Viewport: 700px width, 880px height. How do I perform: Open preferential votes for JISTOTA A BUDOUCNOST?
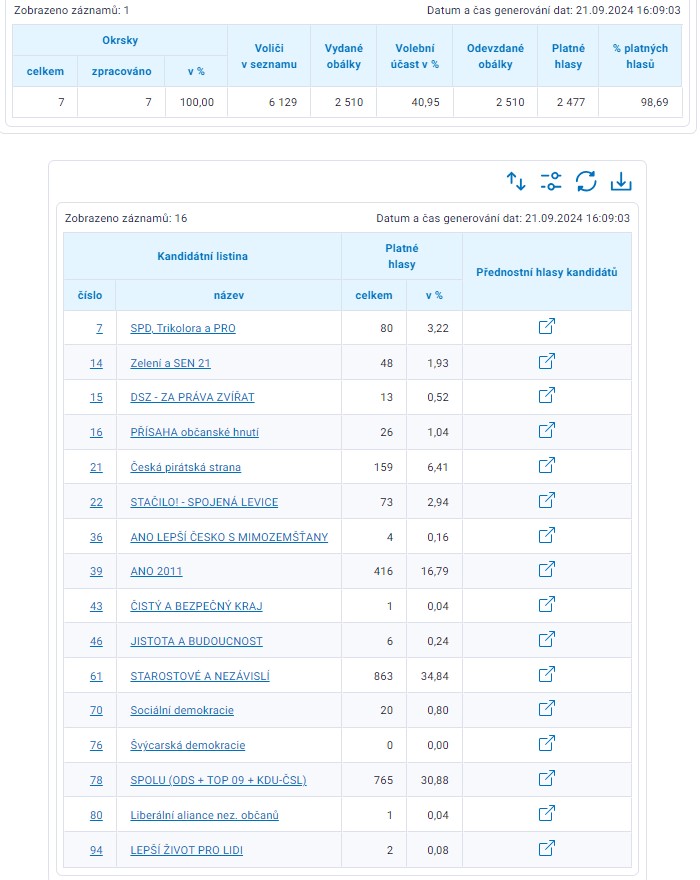[x=547, y=639]
